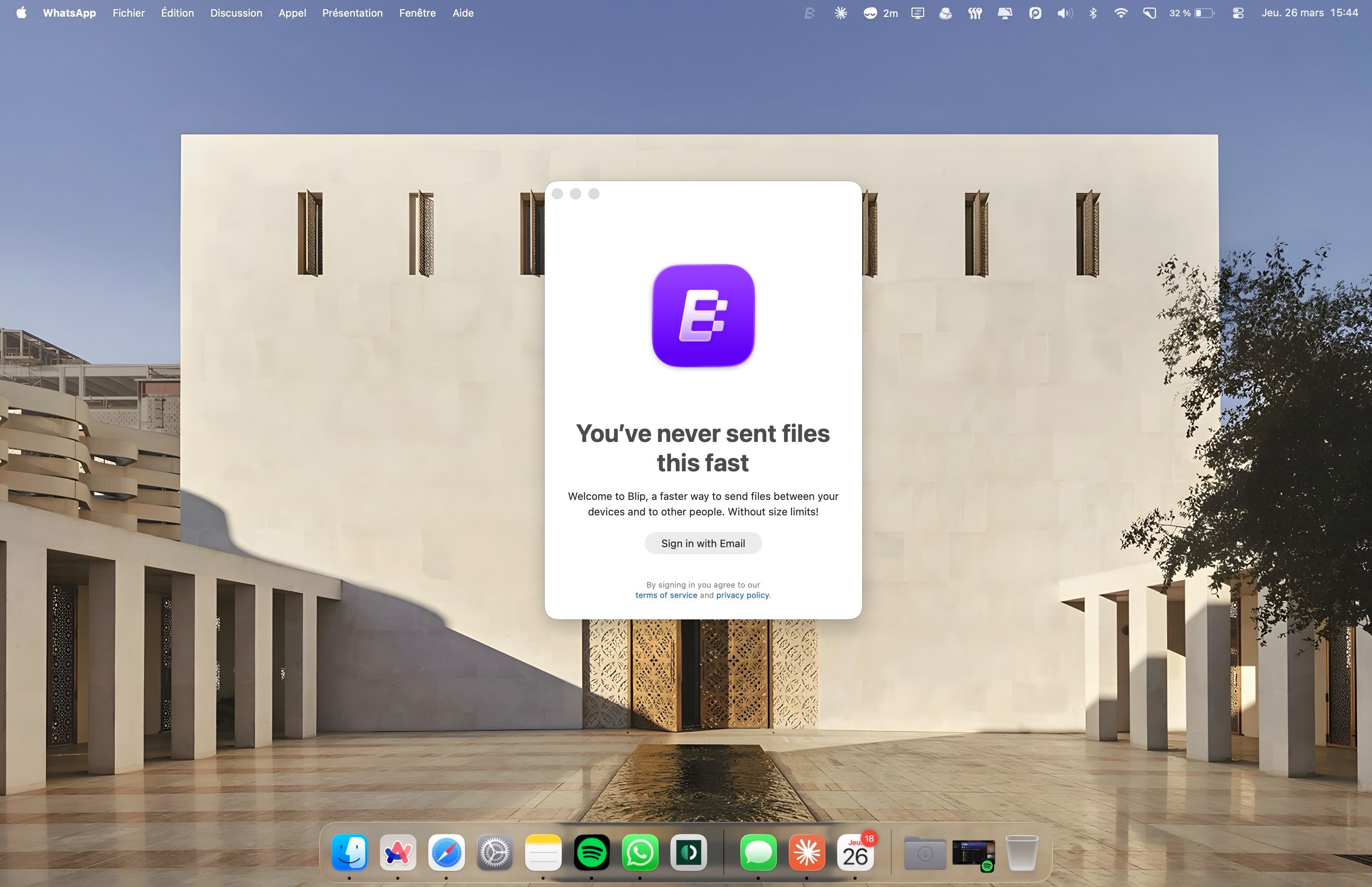
Task: Open the Spotify app from the Dock
Action: coord(591,852)
